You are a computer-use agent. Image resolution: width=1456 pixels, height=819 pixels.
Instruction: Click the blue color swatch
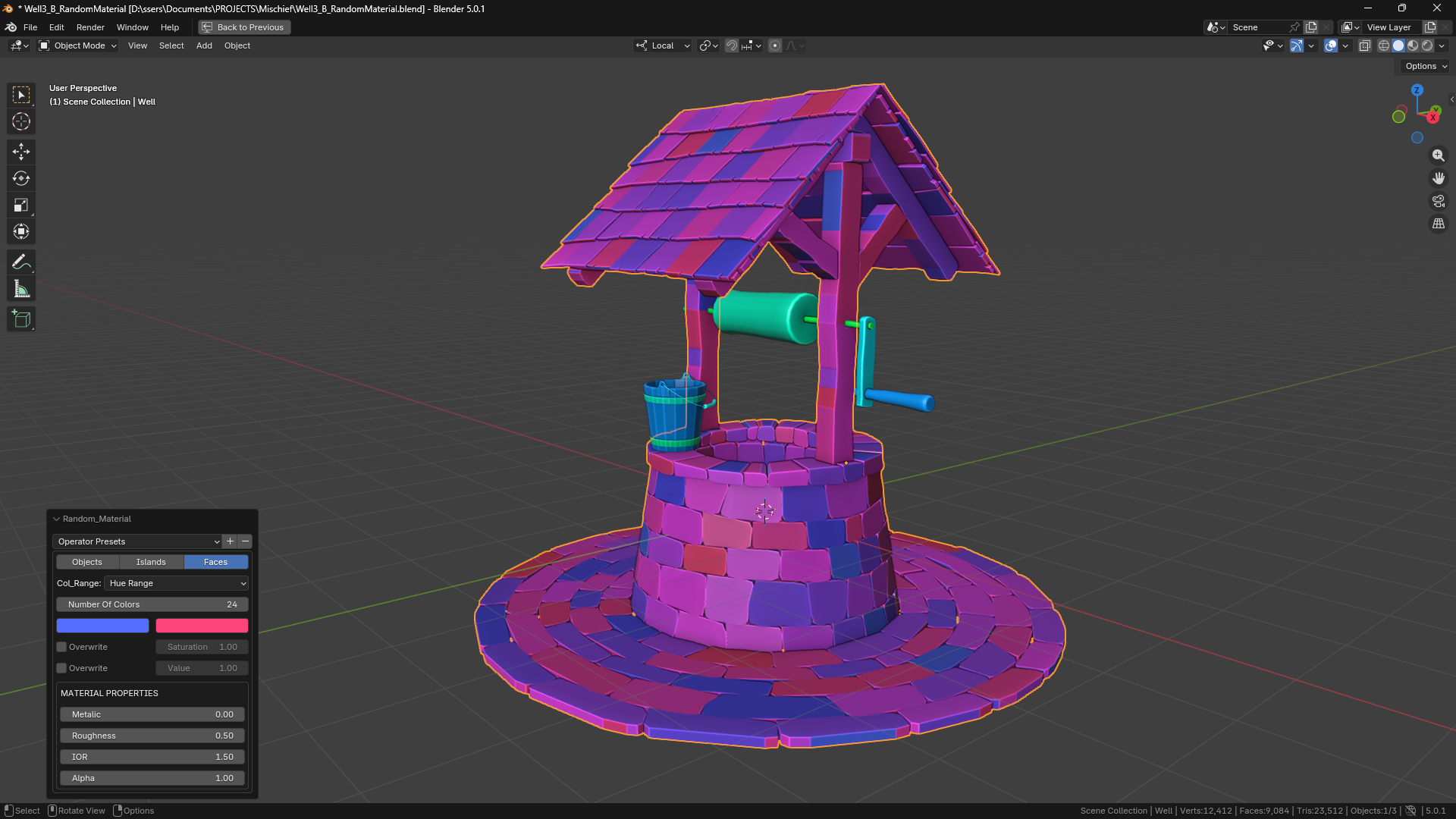pyautogui.click(x=102, y=626)
